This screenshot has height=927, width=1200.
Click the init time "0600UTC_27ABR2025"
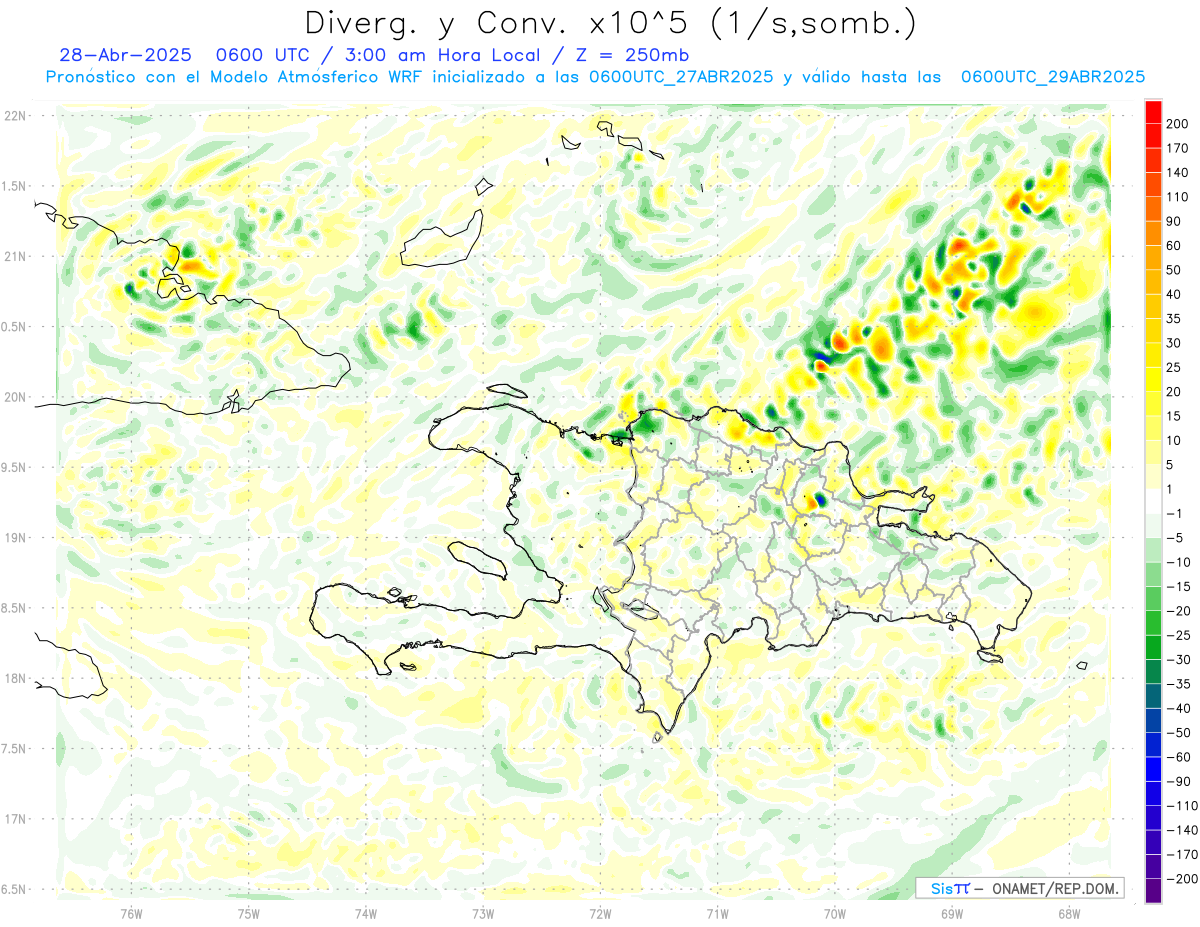click(x=680, y=77)
